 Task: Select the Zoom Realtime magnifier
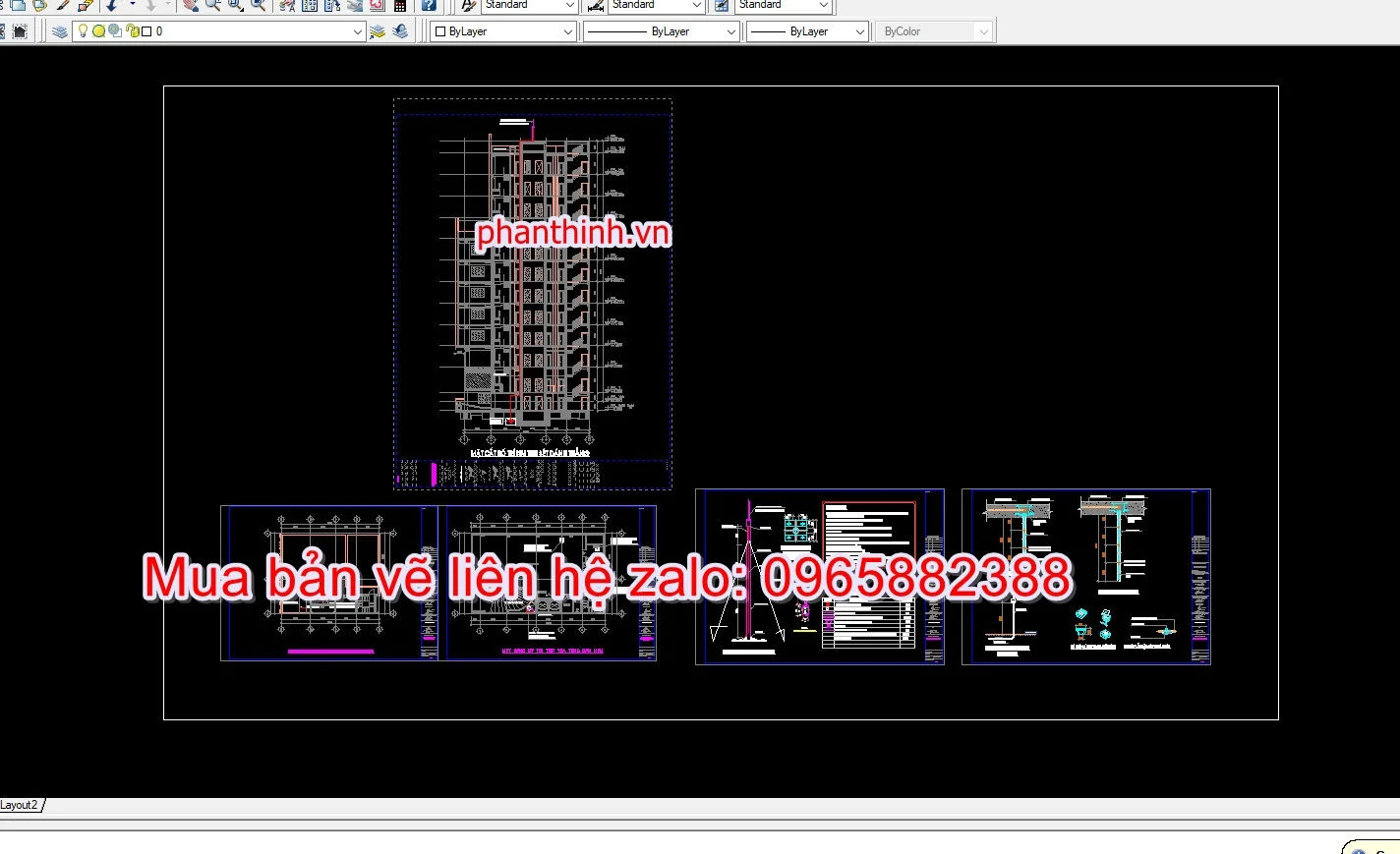click(213, 5)
